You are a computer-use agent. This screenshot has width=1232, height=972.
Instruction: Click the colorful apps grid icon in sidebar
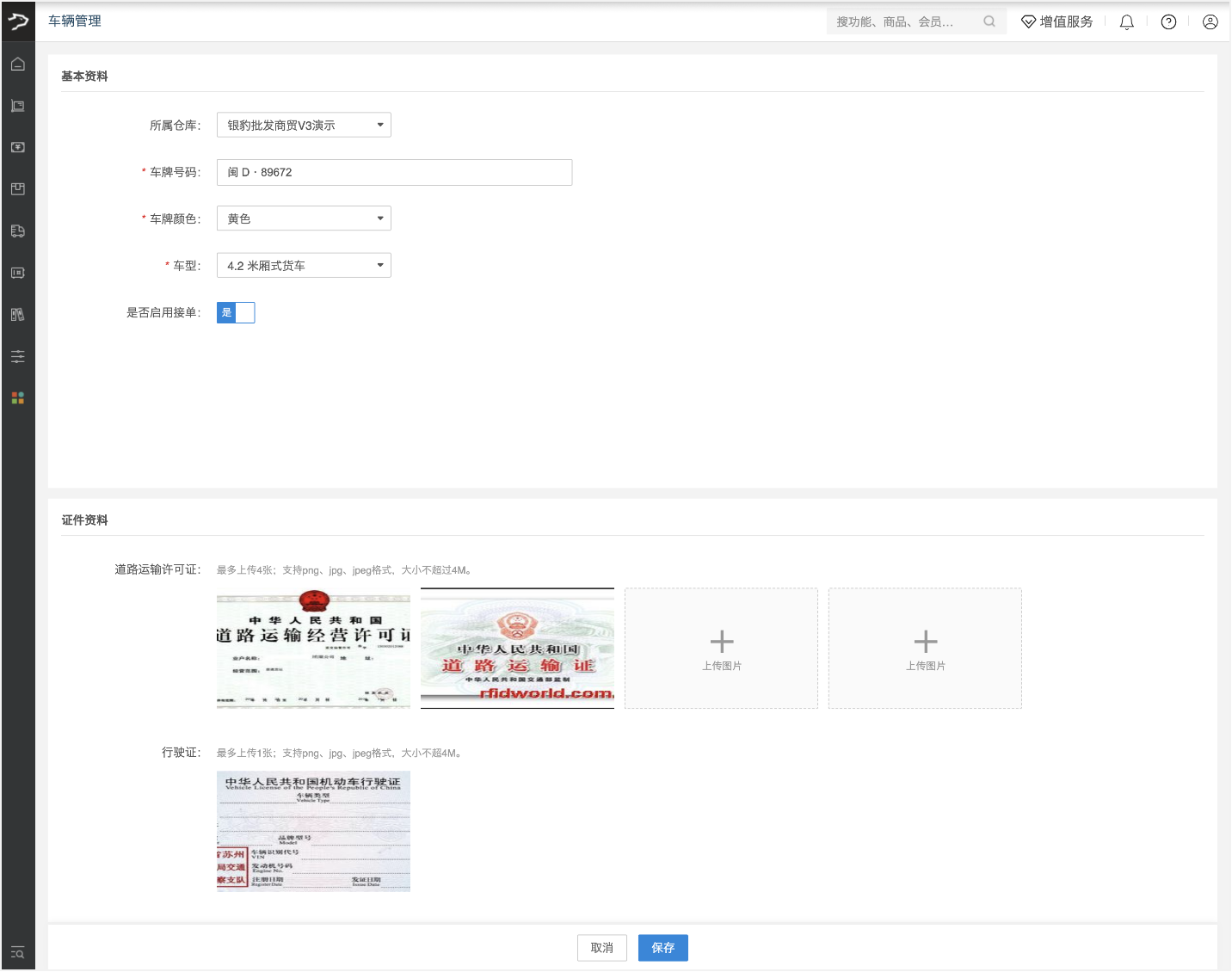tap(17, 397)
